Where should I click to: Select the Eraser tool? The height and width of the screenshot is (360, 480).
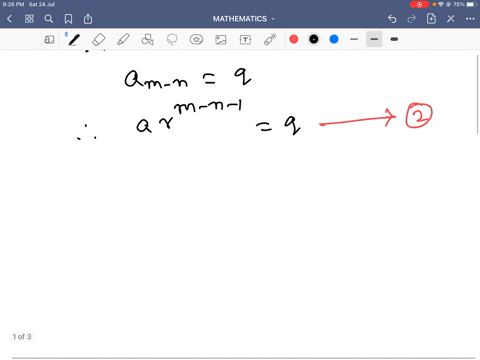pyautogui.click(x=99, y=40)
